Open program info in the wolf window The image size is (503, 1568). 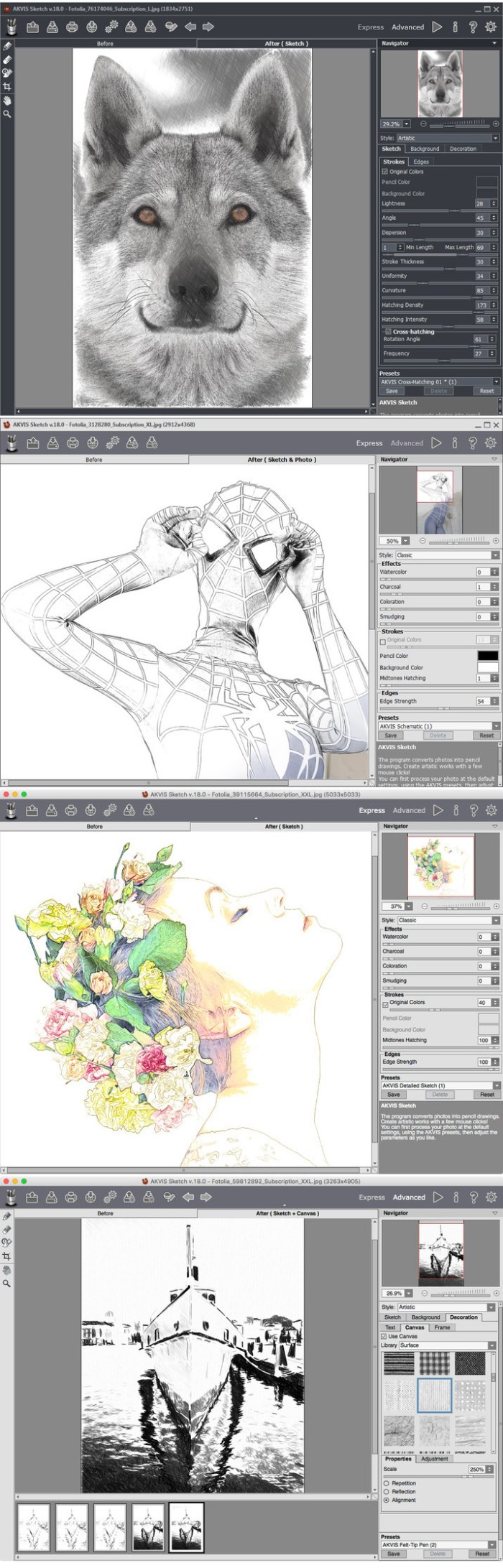tap(455, 27)
